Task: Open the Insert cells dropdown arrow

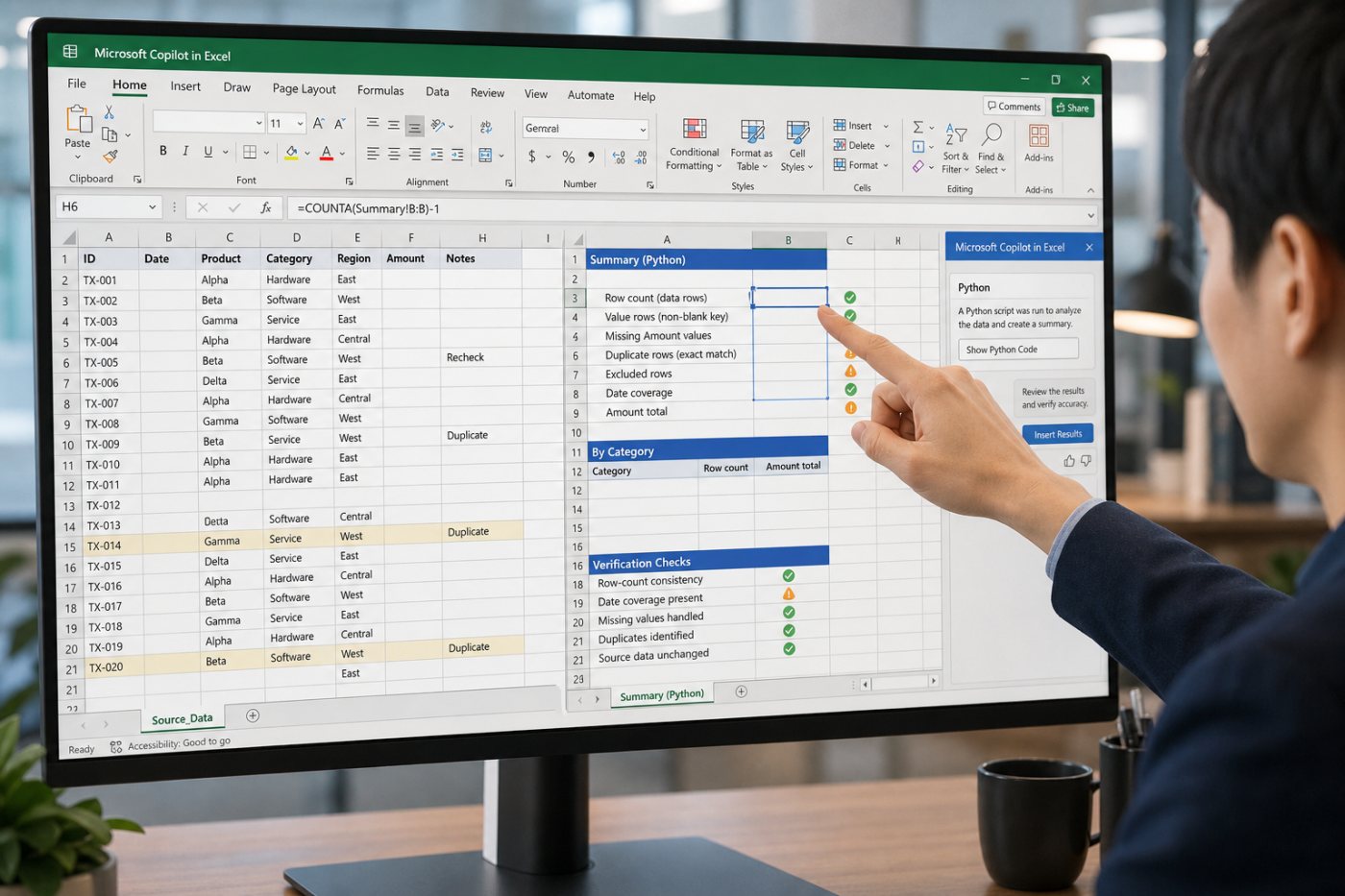Action: (x=886, y=127)
